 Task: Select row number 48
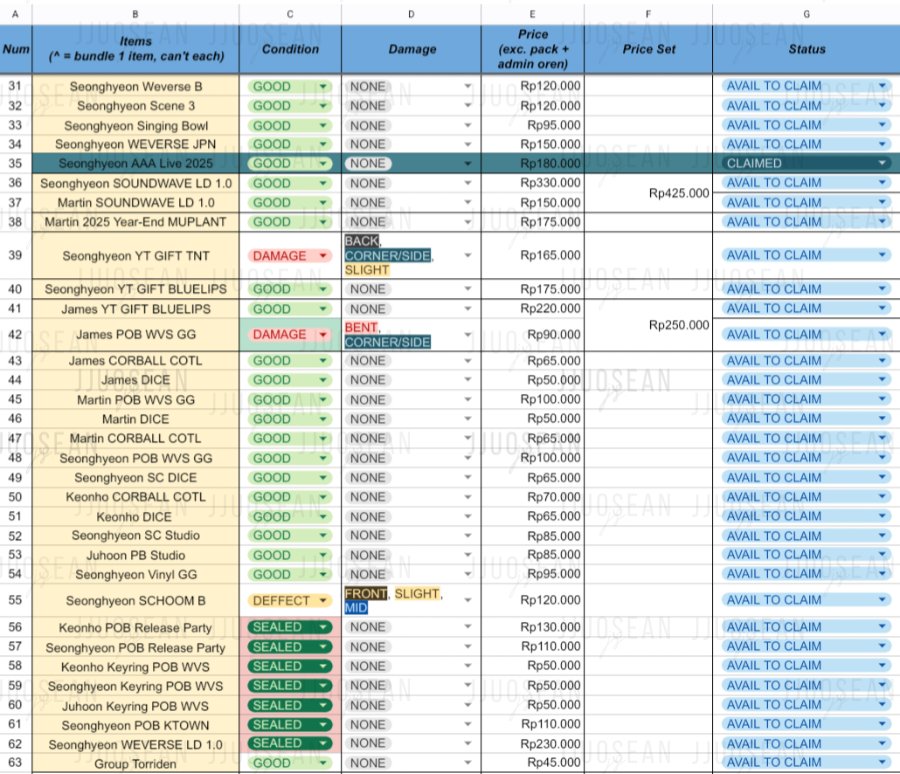click(15, 458)
